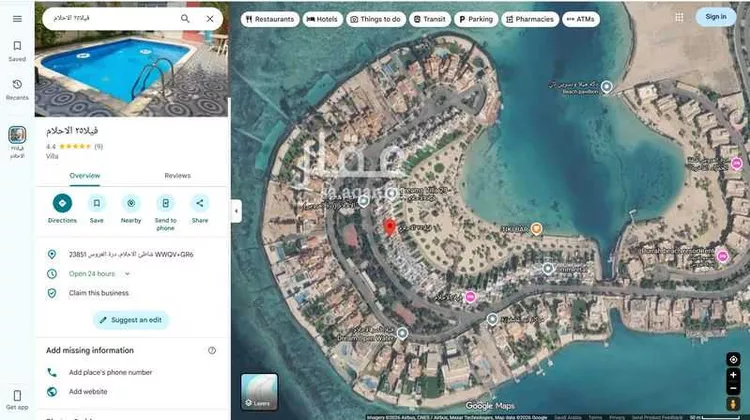
Task: Zoom in on the map with plus
Action: tap(733, 375)
